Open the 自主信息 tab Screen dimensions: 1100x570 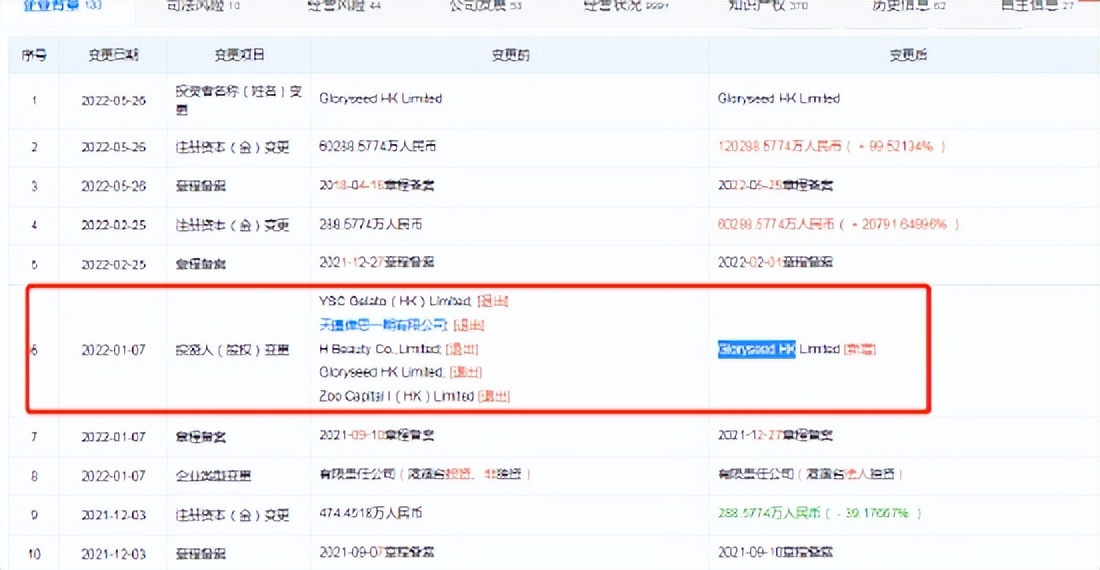coord(1037,6)
